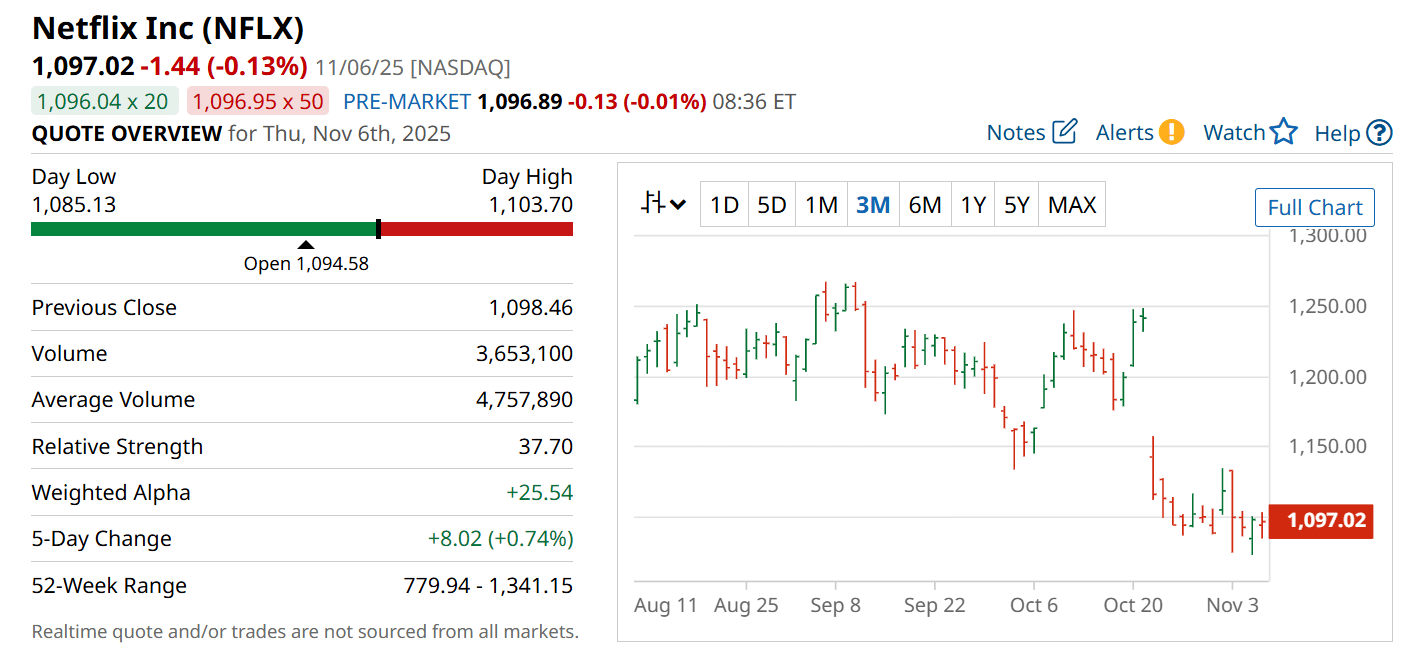Click the Alerts link text

pyautogui.click(x=1124, y=133)
